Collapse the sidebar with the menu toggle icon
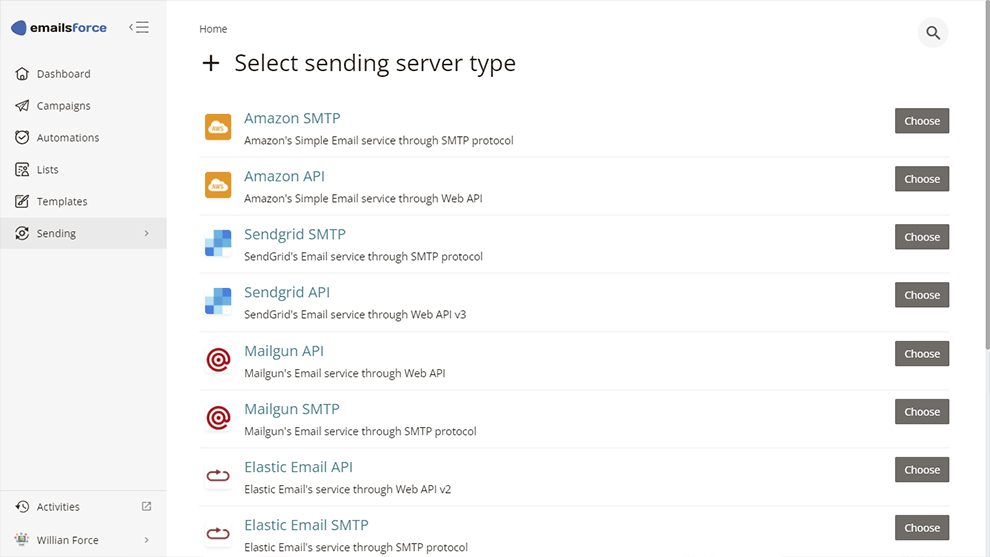 click(x=139, y=28)
